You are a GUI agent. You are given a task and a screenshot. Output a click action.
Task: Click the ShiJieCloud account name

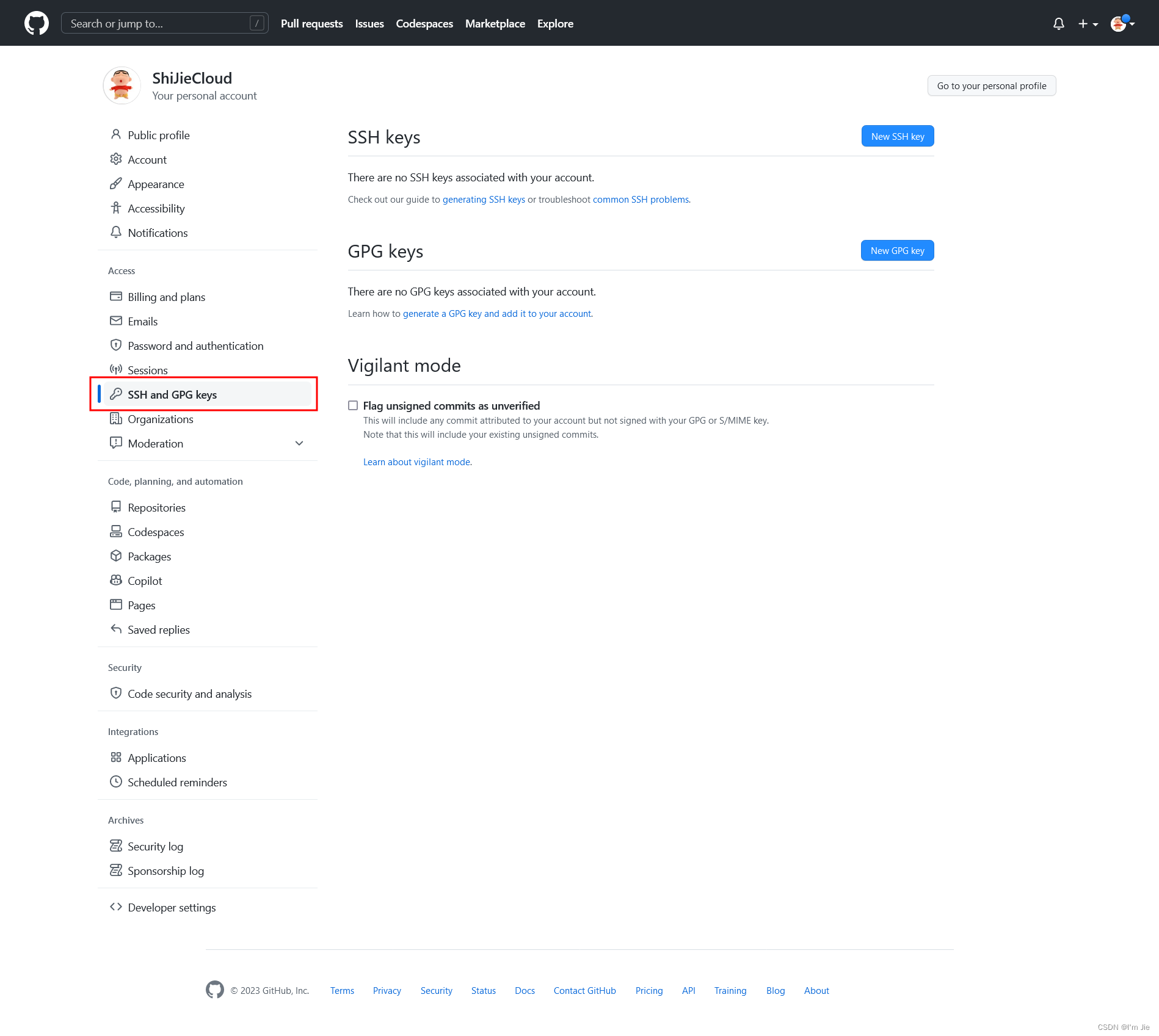192,78
